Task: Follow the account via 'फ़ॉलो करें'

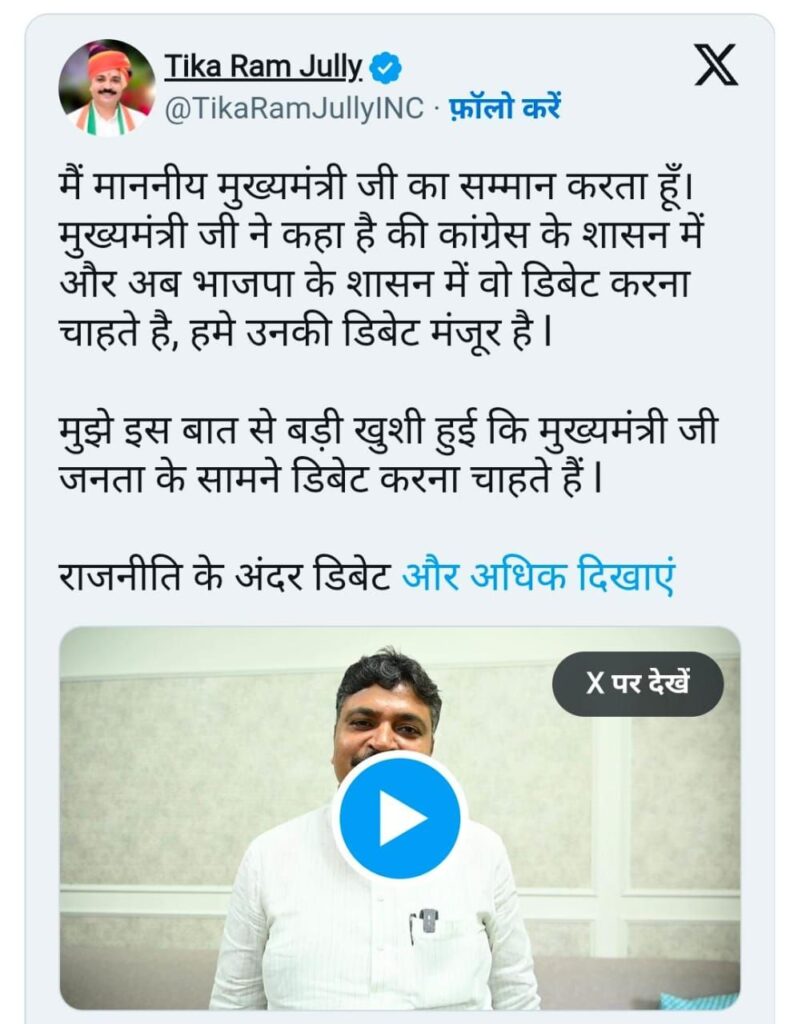Action: [x=504, y=108]
